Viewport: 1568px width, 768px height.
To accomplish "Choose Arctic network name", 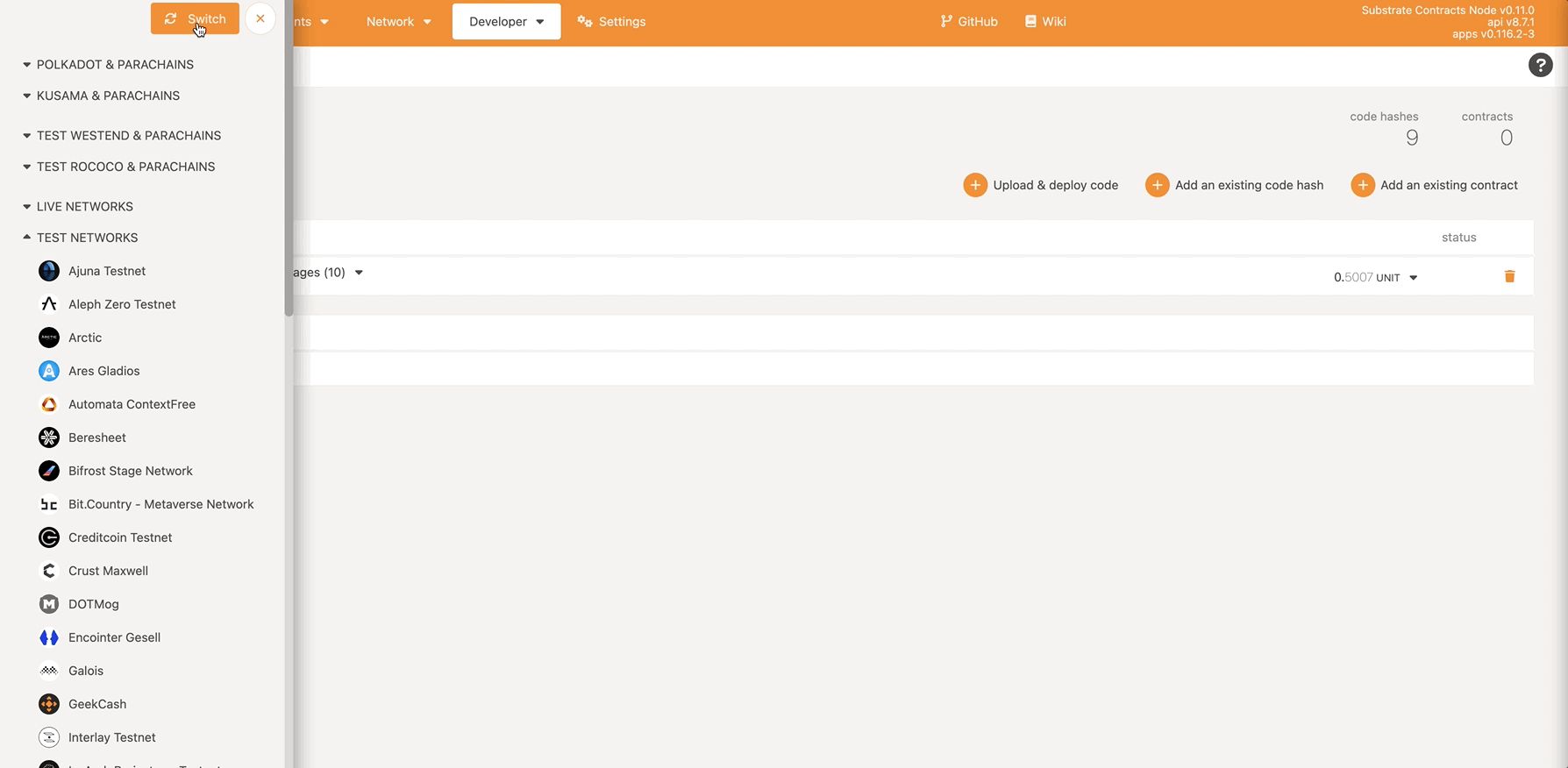I will click(85, 338).
